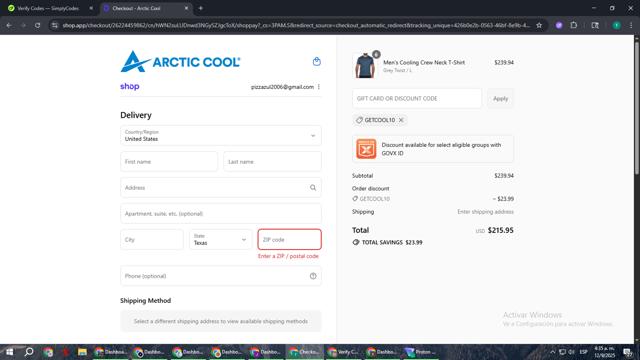Show hidden system tray icons
The width and height of the screenshot is (640, 360).
552,352
